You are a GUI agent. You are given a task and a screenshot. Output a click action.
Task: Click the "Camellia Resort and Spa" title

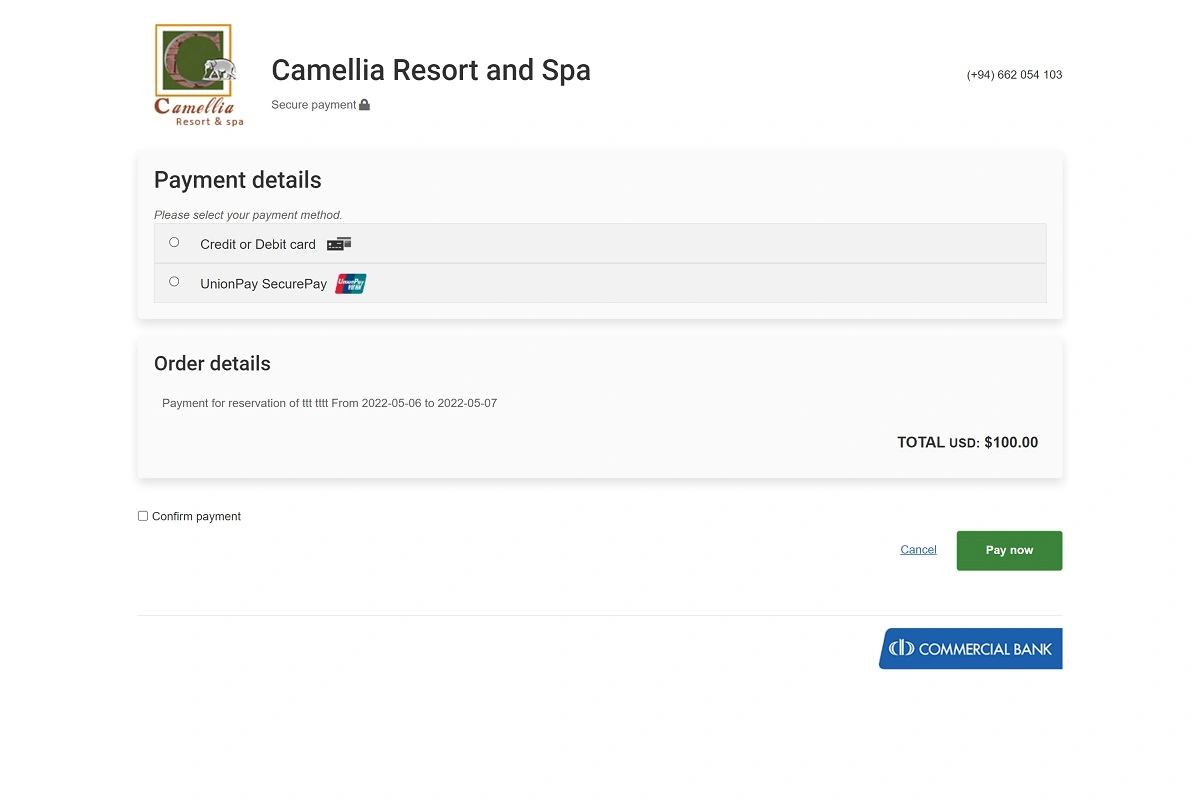coord(431,70)
